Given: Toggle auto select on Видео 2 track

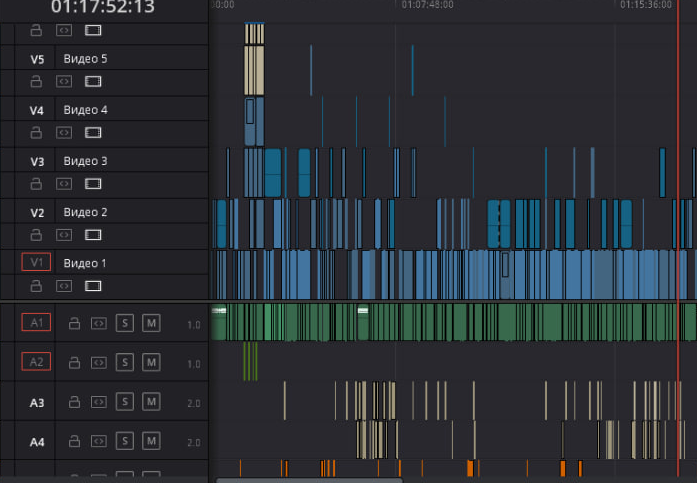Looking at the screenshot, I should pyautogui.click(x=64, y=235).
